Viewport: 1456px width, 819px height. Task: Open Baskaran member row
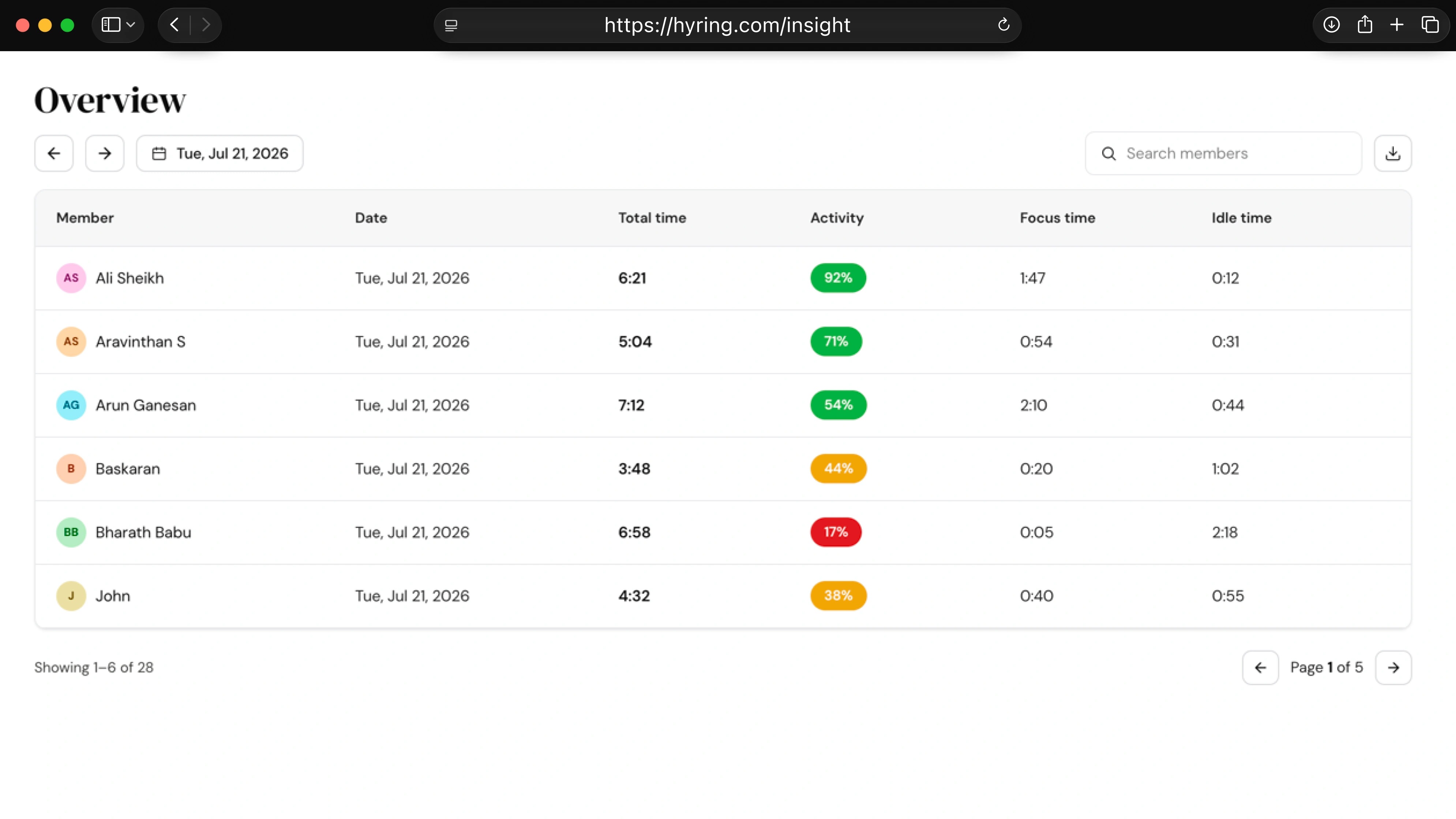[723, 469]
